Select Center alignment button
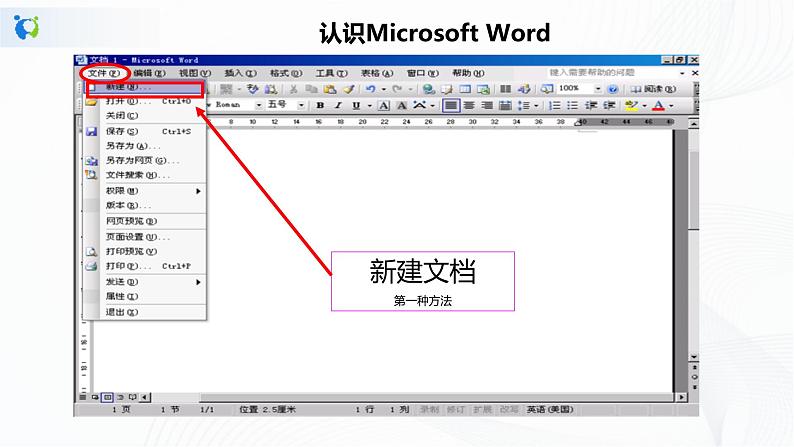The width and height of the screenshot is (794, 447). 469,105
